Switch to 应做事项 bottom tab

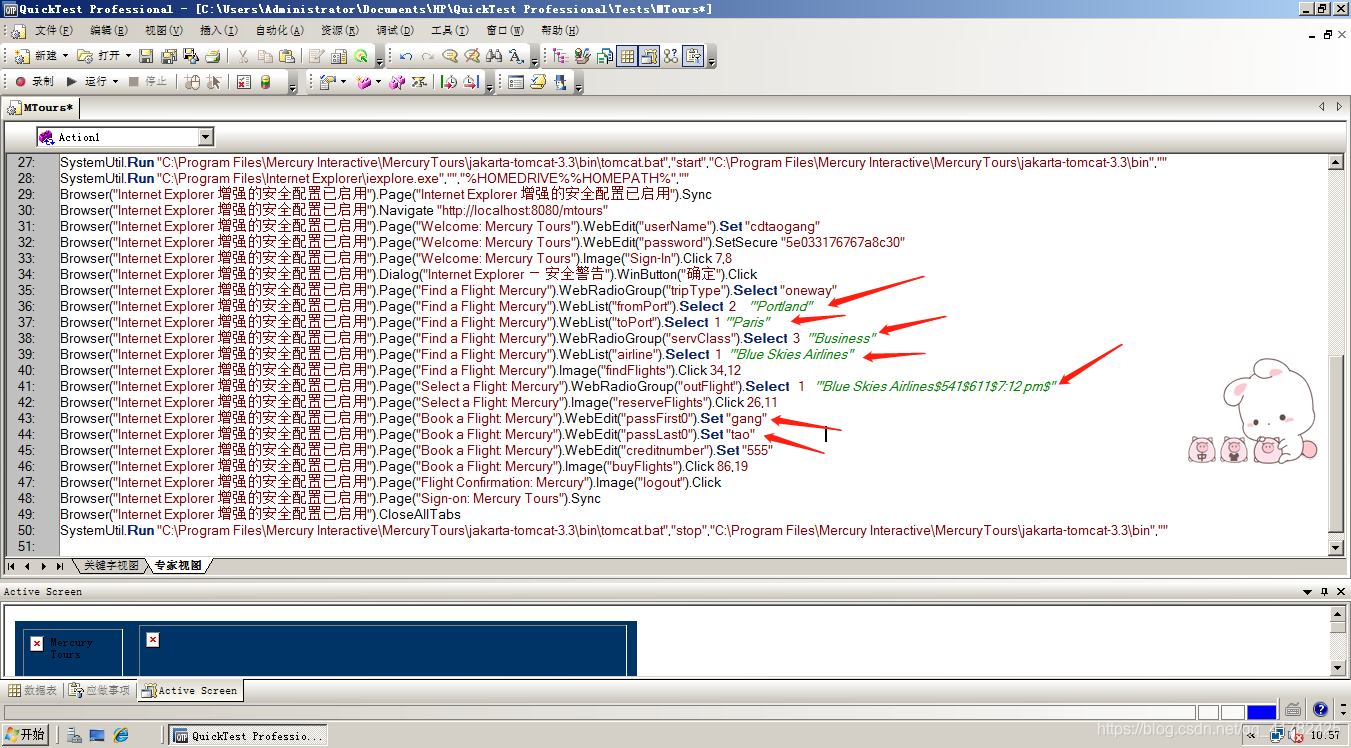[x=100, y=690]
